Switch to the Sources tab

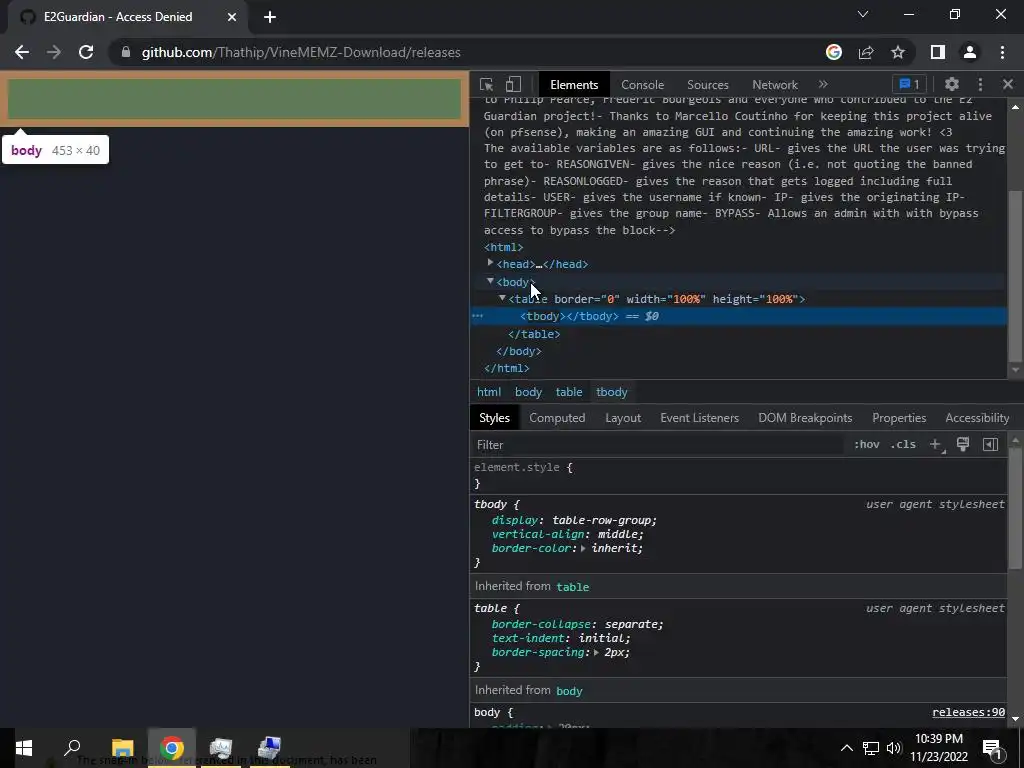click(708, 85)
